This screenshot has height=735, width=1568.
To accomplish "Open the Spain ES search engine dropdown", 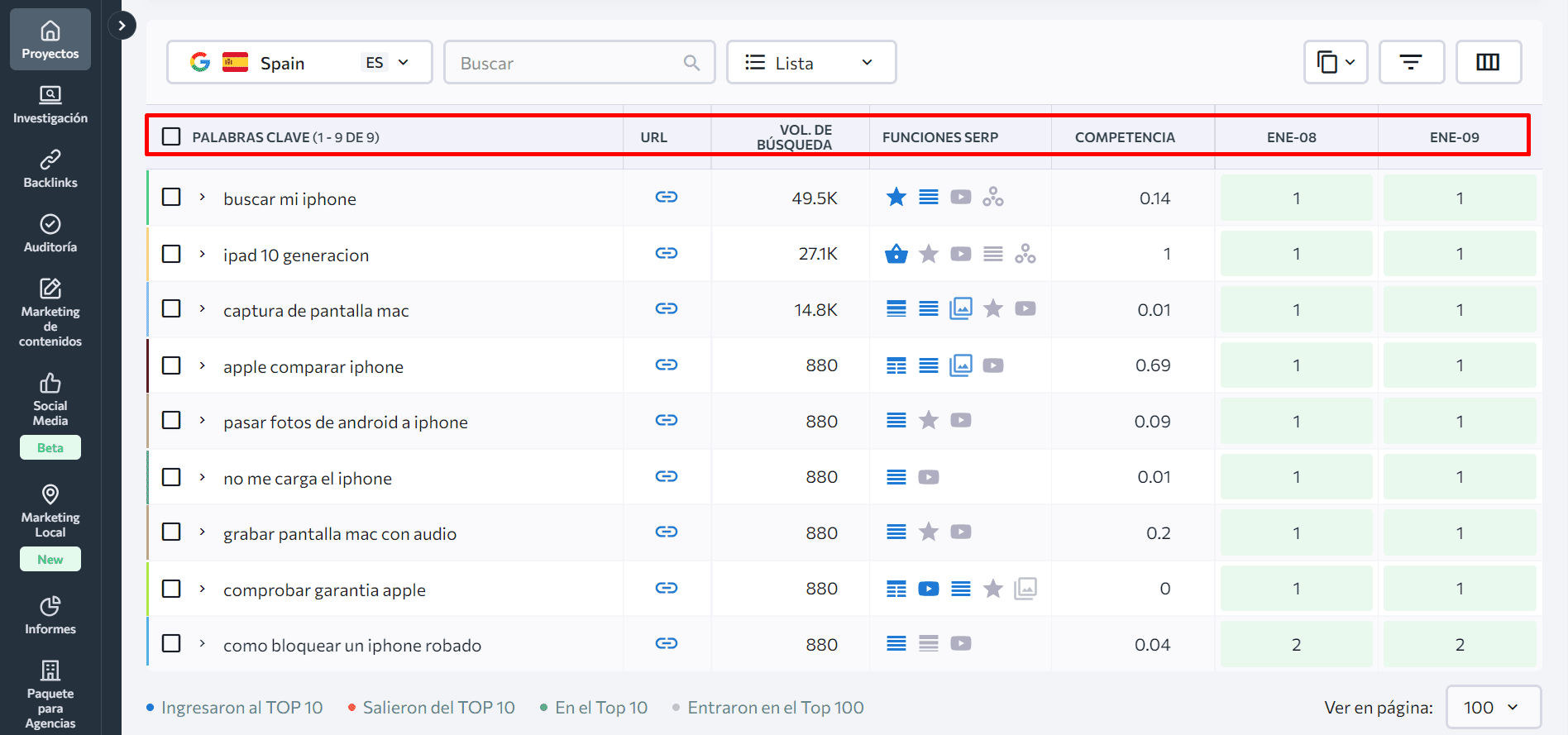I will pos(299,62).
